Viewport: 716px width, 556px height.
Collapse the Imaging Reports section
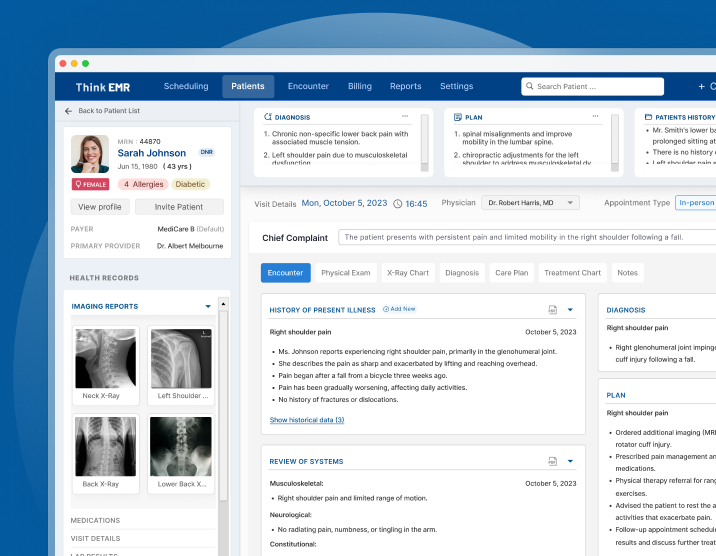pos(208,306)
